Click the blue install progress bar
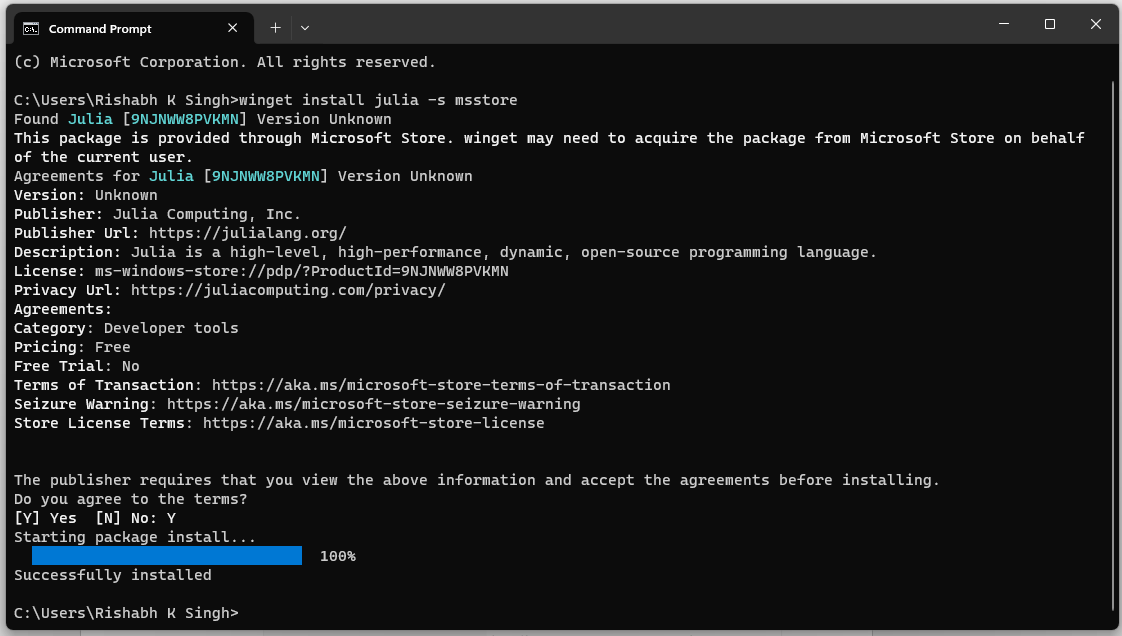Viewport: 1122px width, 636px height. pos(167,556)
